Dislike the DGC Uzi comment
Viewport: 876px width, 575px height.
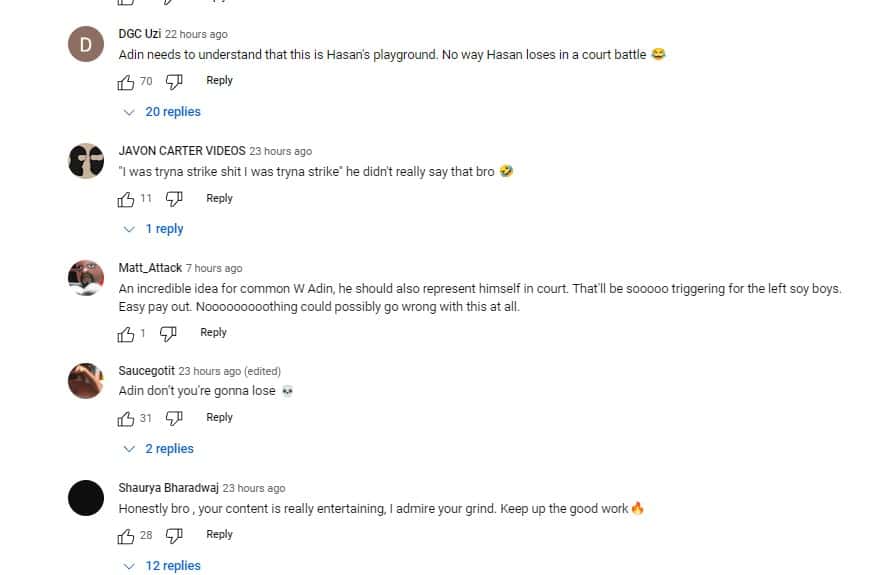174,81
